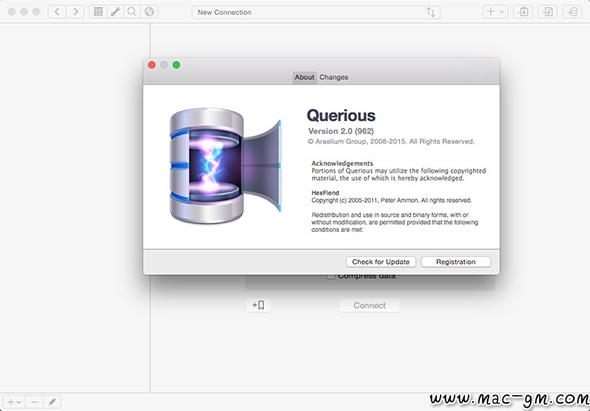Toggle the Compress data checkbox
Viewport: 590px width, 411px height.
point(331,276)
